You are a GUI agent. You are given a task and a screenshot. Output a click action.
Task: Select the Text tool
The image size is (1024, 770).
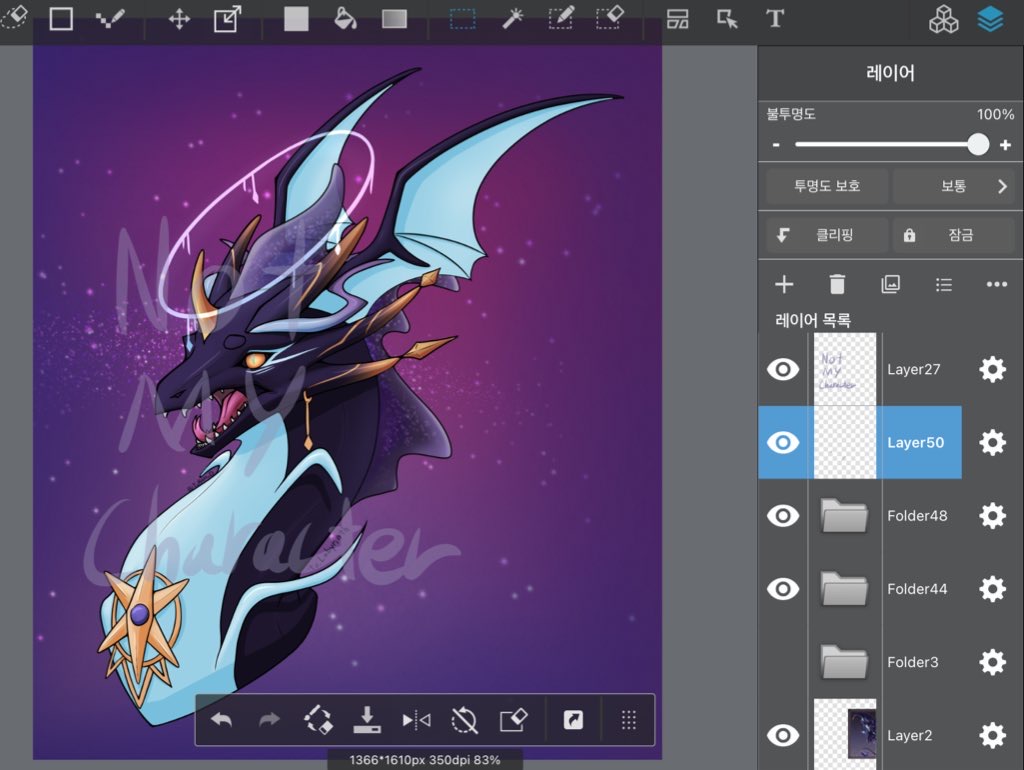coord(775,18)
